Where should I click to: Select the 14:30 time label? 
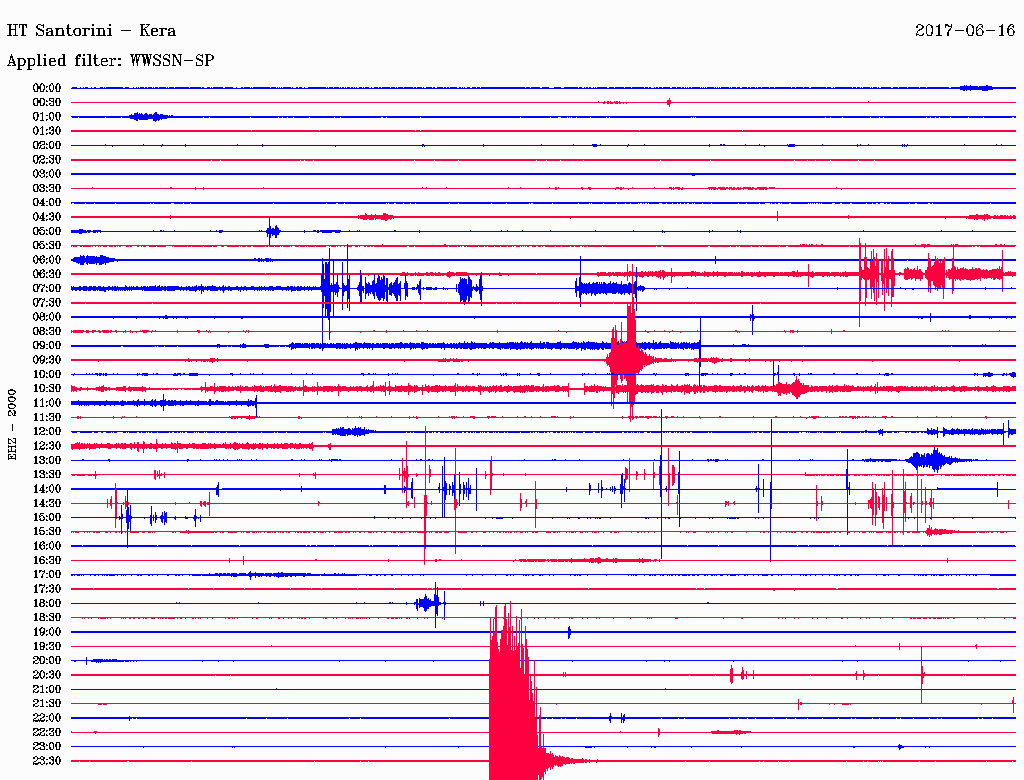point(47,503)
